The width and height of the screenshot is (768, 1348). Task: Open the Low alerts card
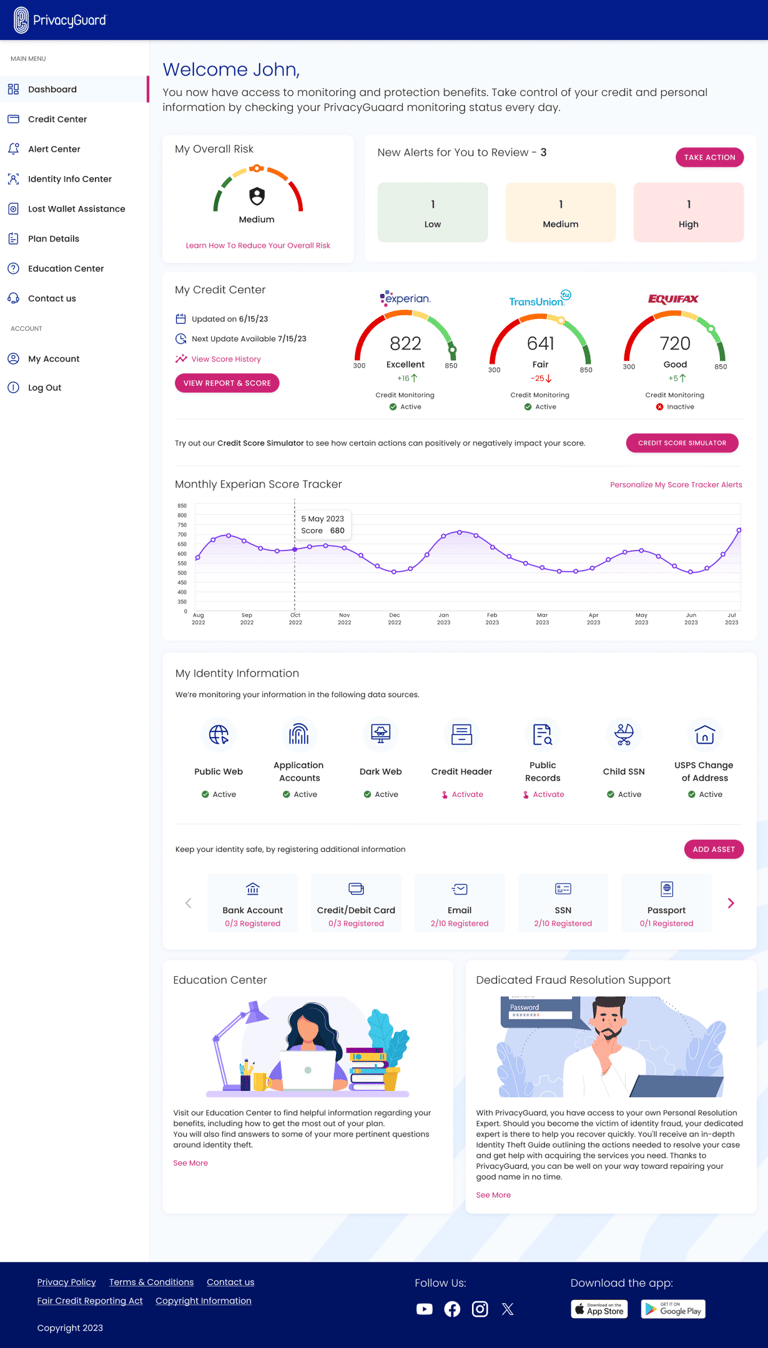433,212
